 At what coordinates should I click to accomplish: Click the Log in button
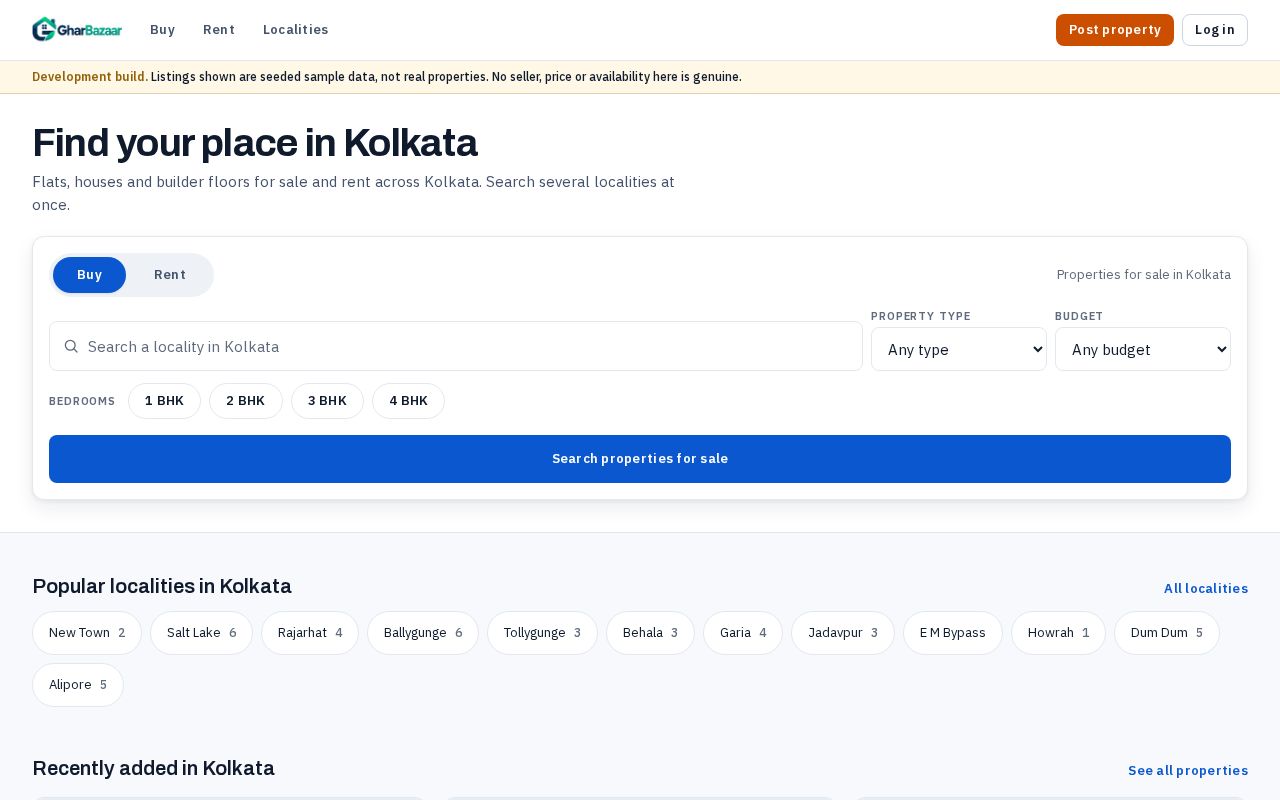[1215, 30]
